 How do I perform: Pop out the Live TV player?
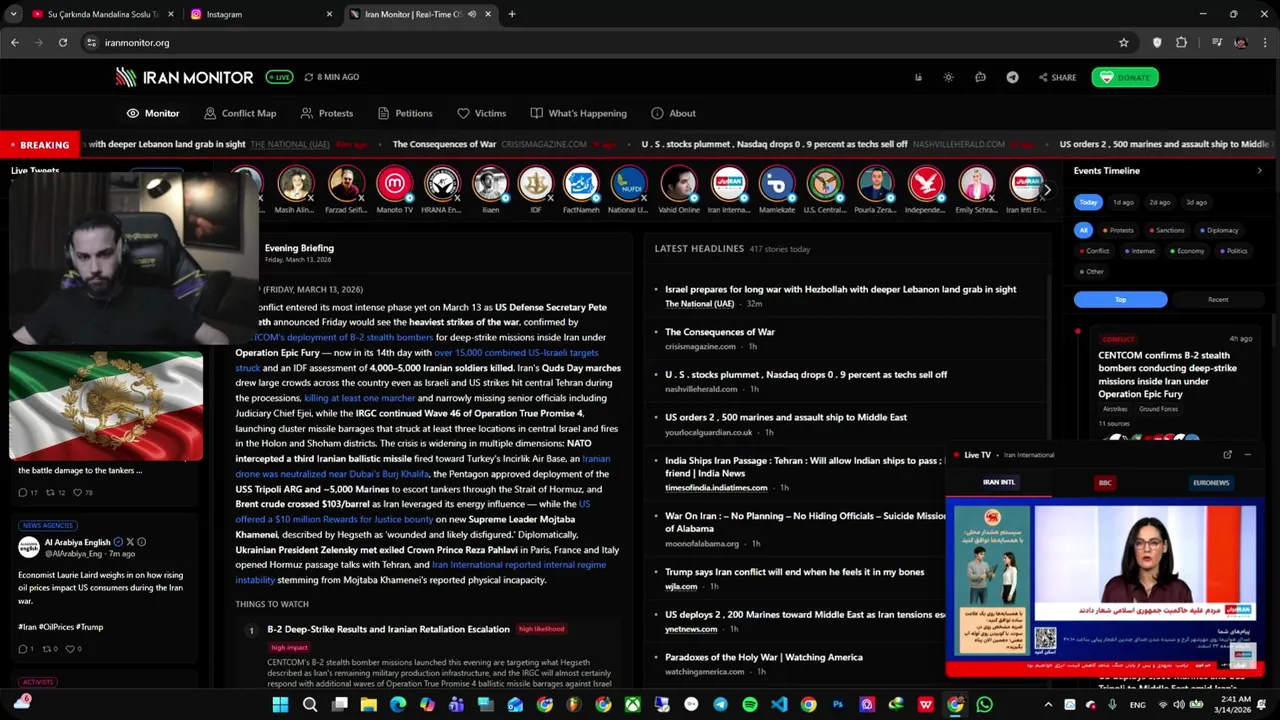click(x=1227, y=455)
